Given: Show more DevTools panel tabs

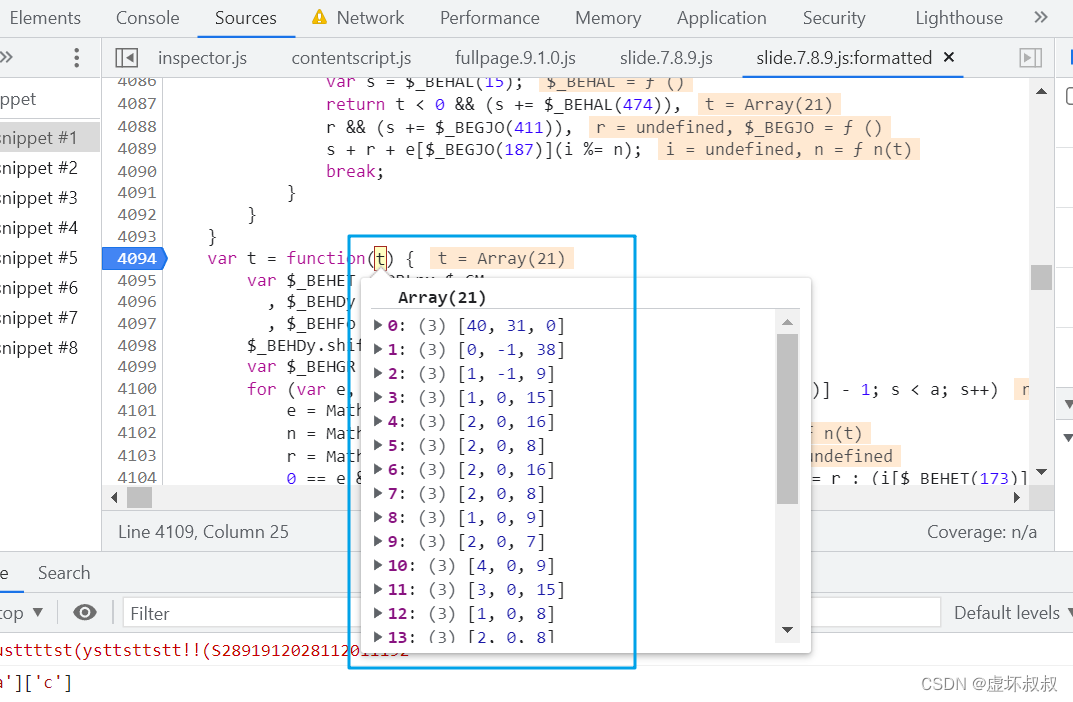Looking at the screenshot, I should click(1041, 17).
